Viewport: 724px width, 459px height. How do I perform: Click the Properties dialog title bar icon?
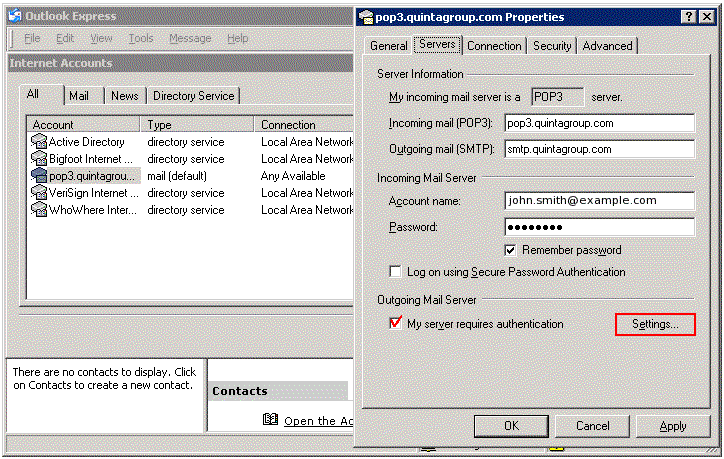(x=366, y=17)
